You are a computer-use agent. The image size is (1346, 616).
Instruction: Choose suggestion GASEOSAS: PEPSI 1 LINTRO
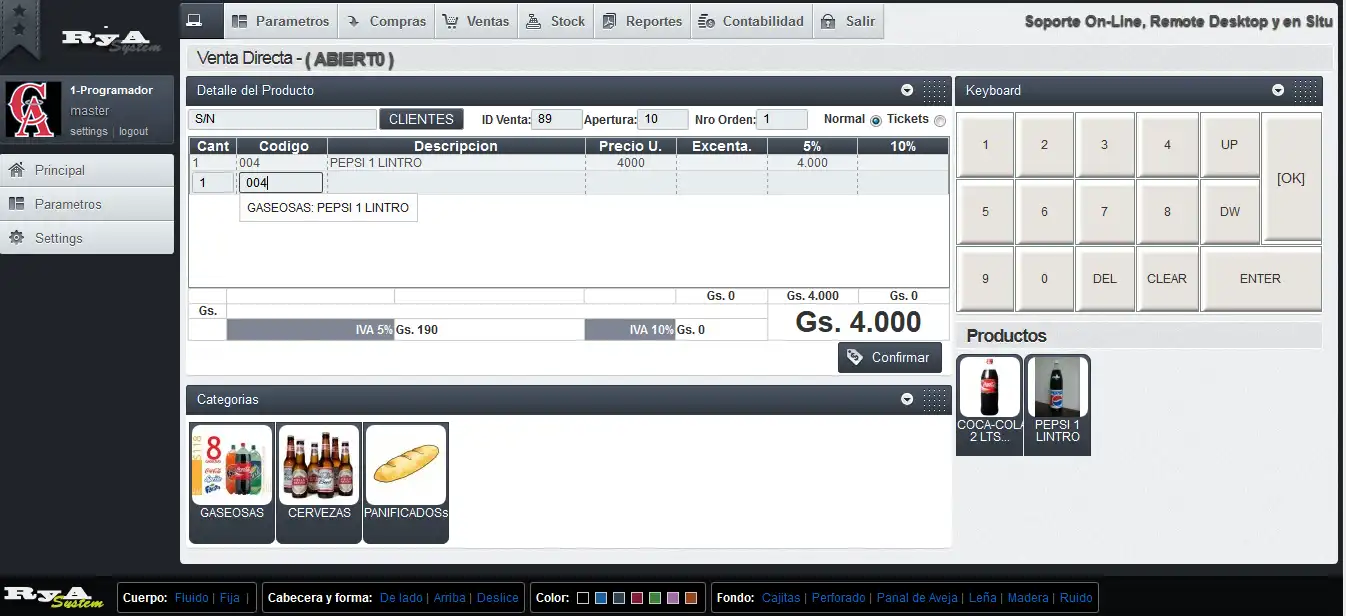point(328,208)
